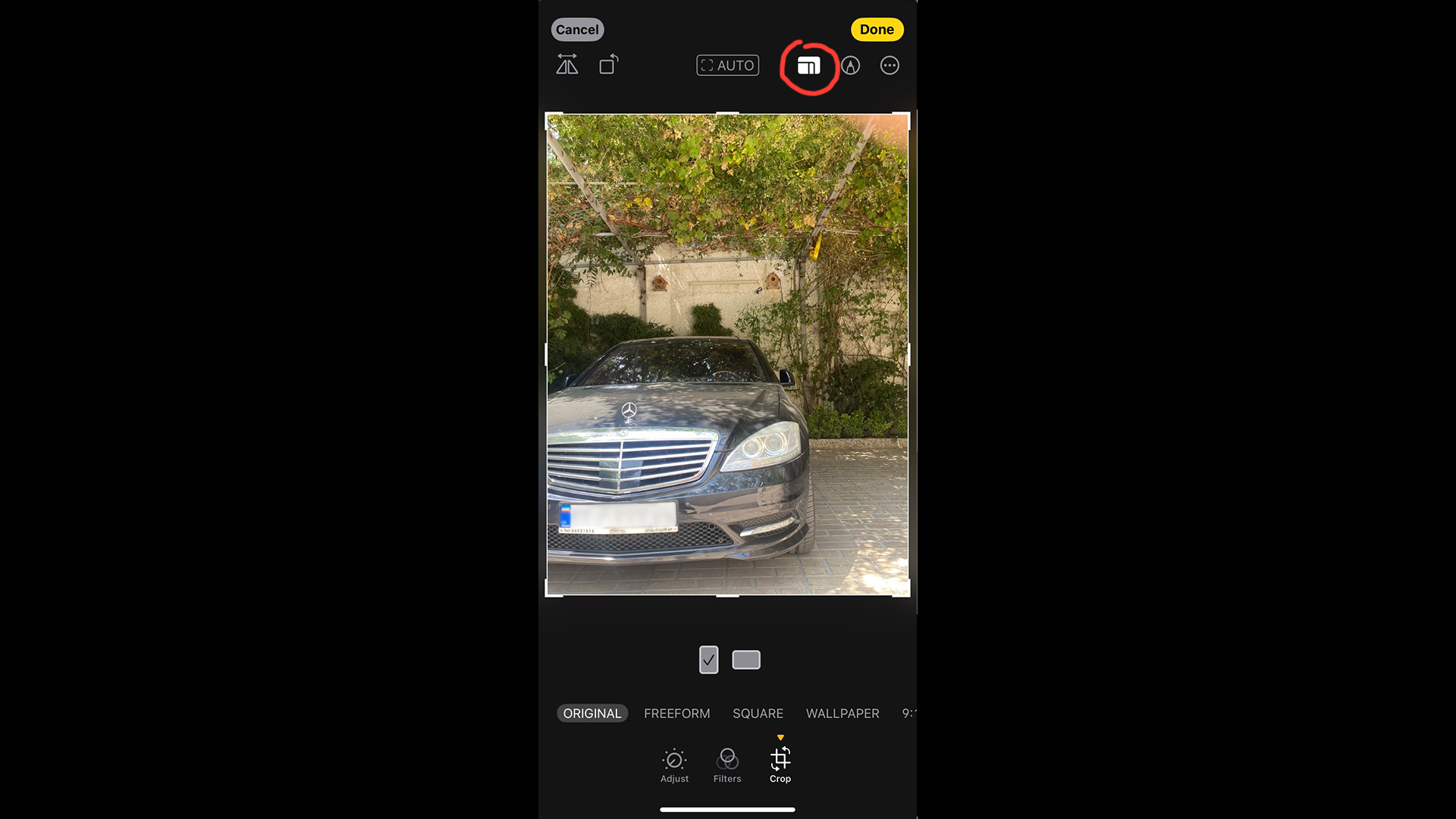Tap Cancel to discard changes
Screen dimensions: 1456x819
(576, 29)
